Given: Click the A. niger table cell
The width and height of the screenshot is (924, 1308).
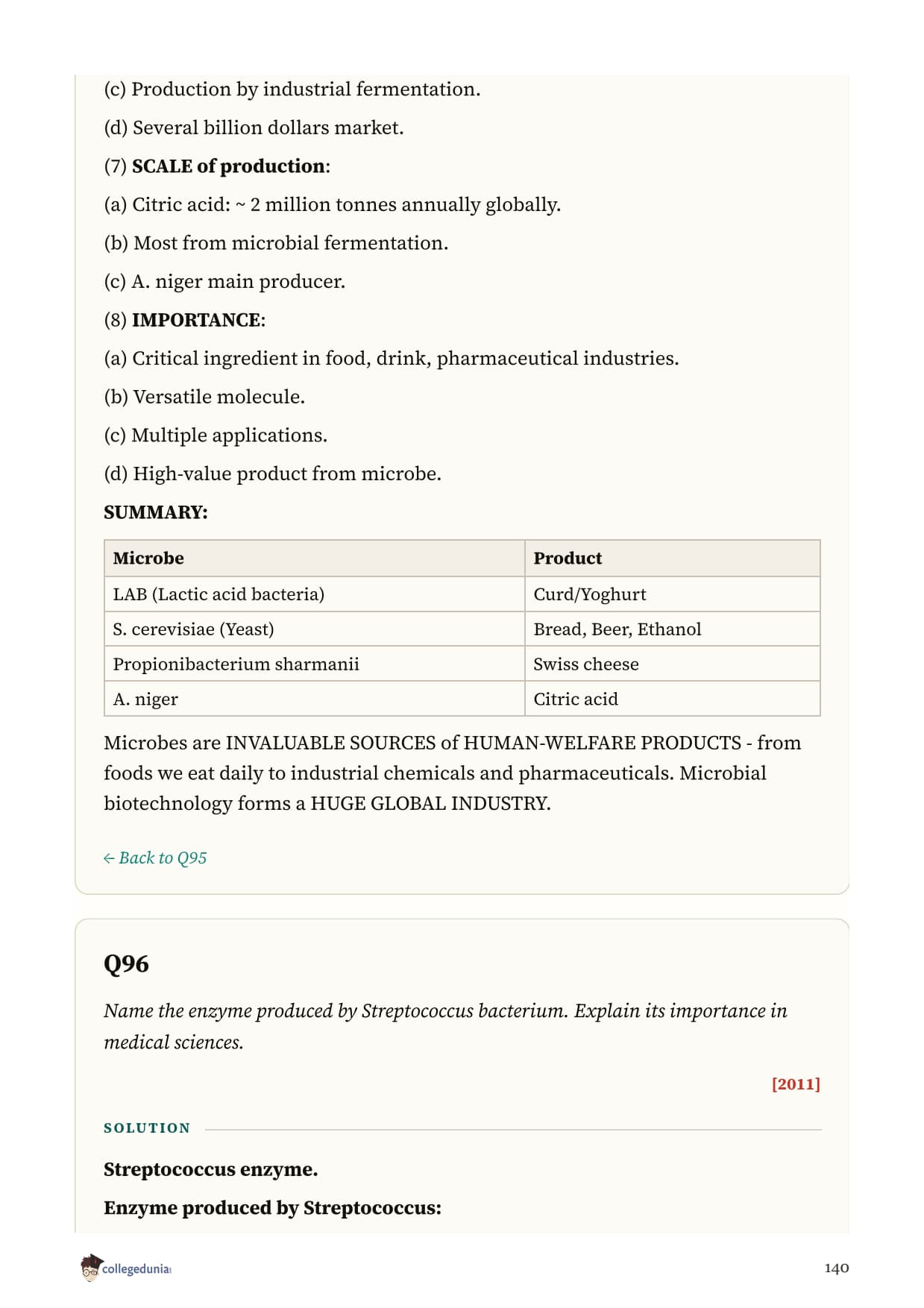Looking at the screenshot, I should [315, 699].
